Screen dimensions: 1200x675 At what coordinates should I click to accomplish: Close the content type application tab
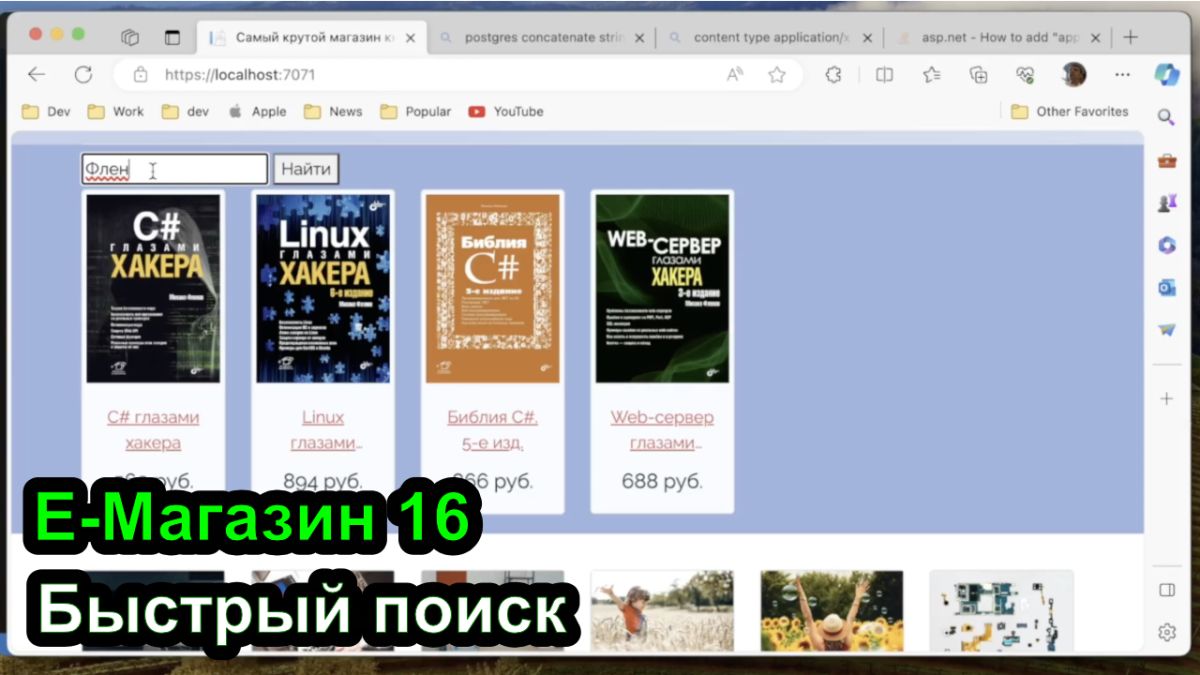coord(867,38)
